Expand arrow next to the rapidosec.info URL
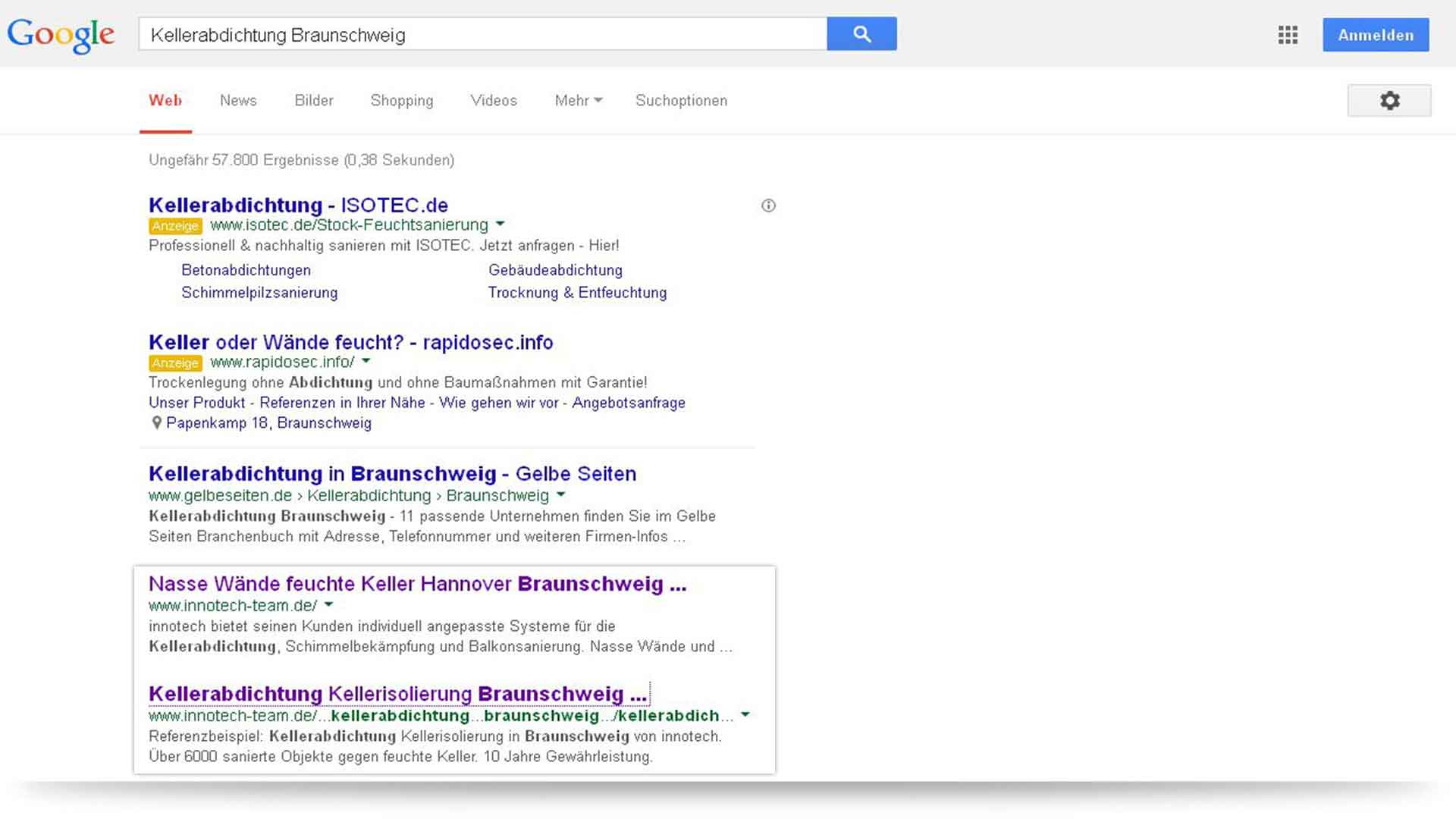This screenshot has width=1456, height=819. 366,362
